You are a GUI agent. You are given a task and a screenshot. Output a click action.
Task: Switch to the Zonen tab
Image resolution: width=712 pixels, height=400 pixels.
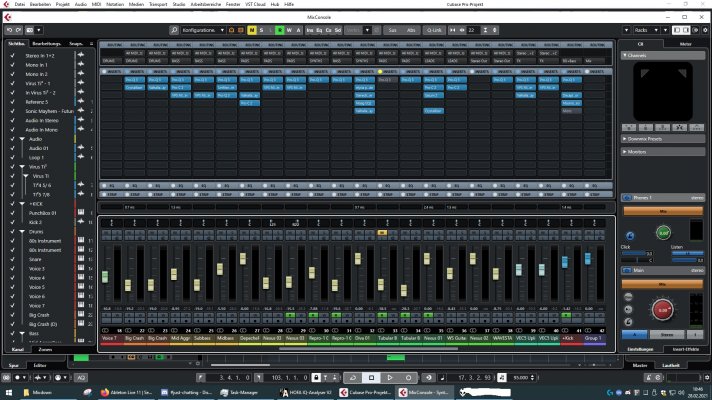[x=45, y=349]
